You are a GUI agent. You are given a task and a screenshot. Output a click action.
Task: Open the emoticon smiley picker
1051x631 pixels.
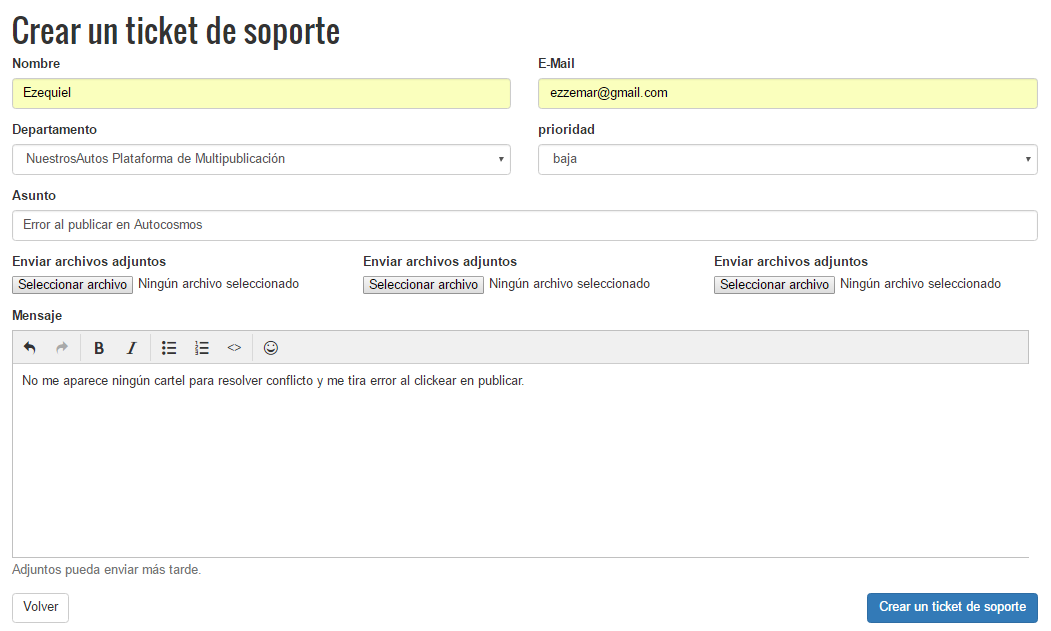click(x=271, y=348)
